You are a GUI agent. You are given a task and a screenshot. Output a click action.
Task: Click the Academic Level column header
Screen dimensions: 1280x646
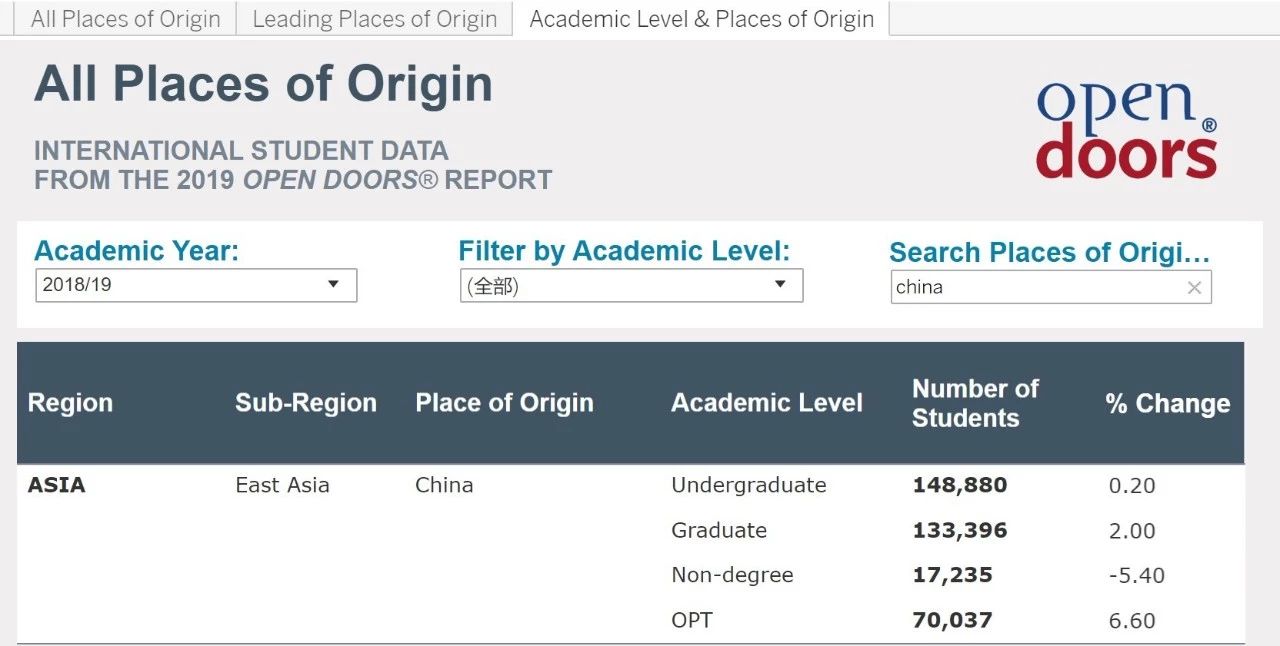[x=767, y=403]
